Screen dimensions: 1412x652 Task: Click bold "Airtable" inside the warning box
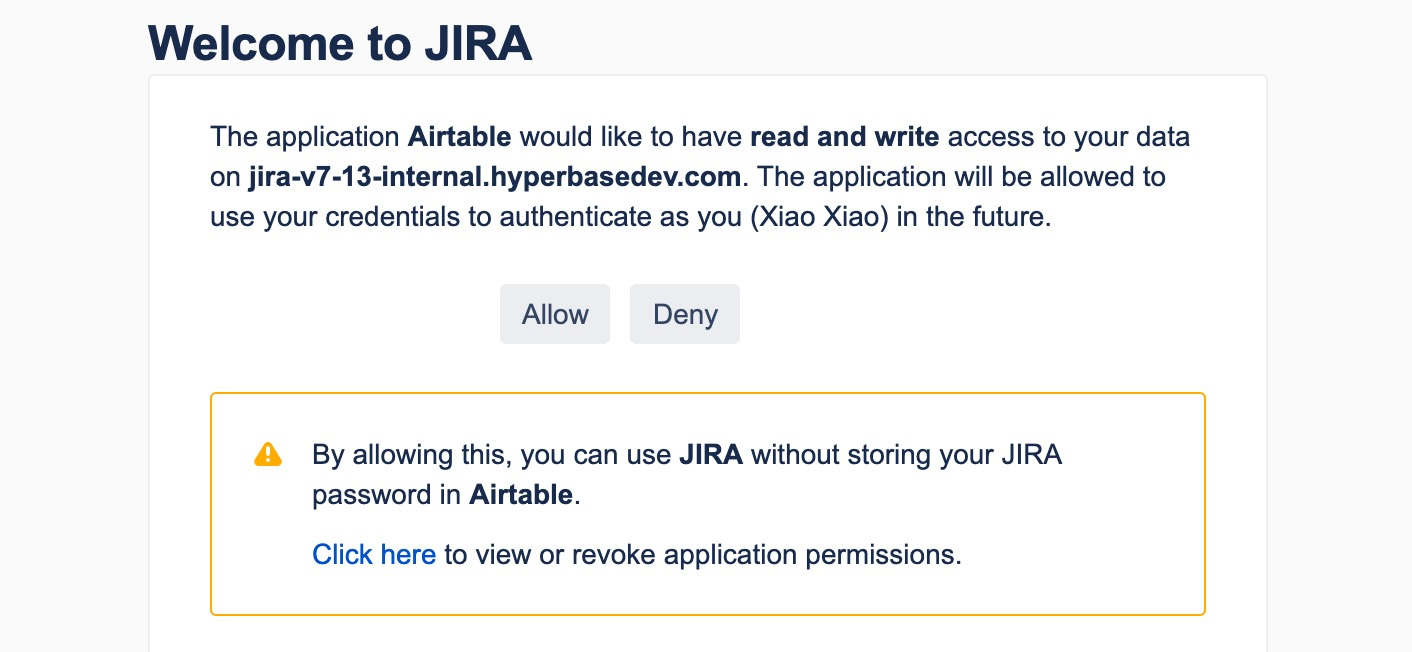point(521,495)
